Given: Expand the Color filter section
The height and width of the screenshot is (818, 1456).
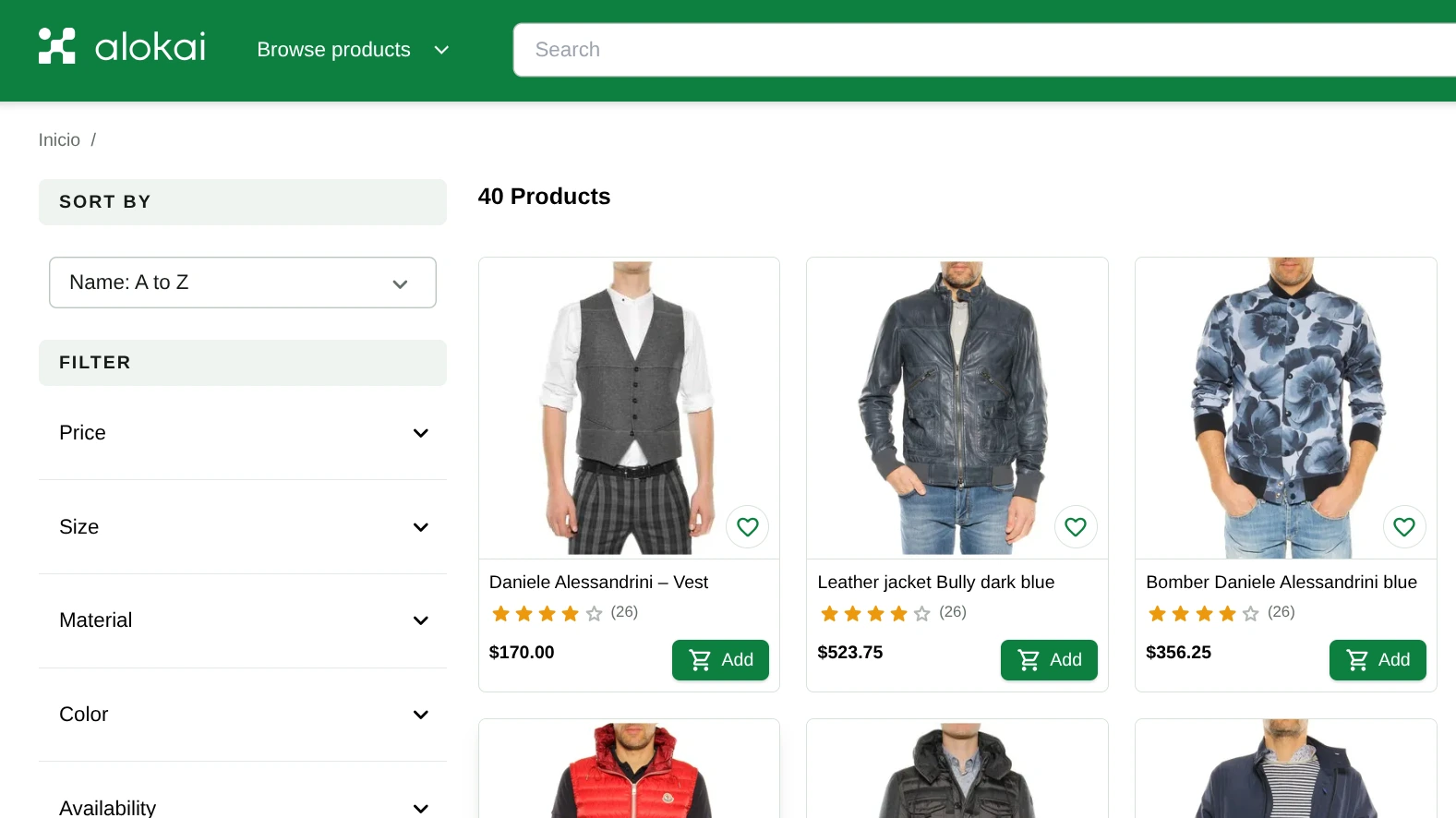Looking at the screenshot, I should (242, 715).
